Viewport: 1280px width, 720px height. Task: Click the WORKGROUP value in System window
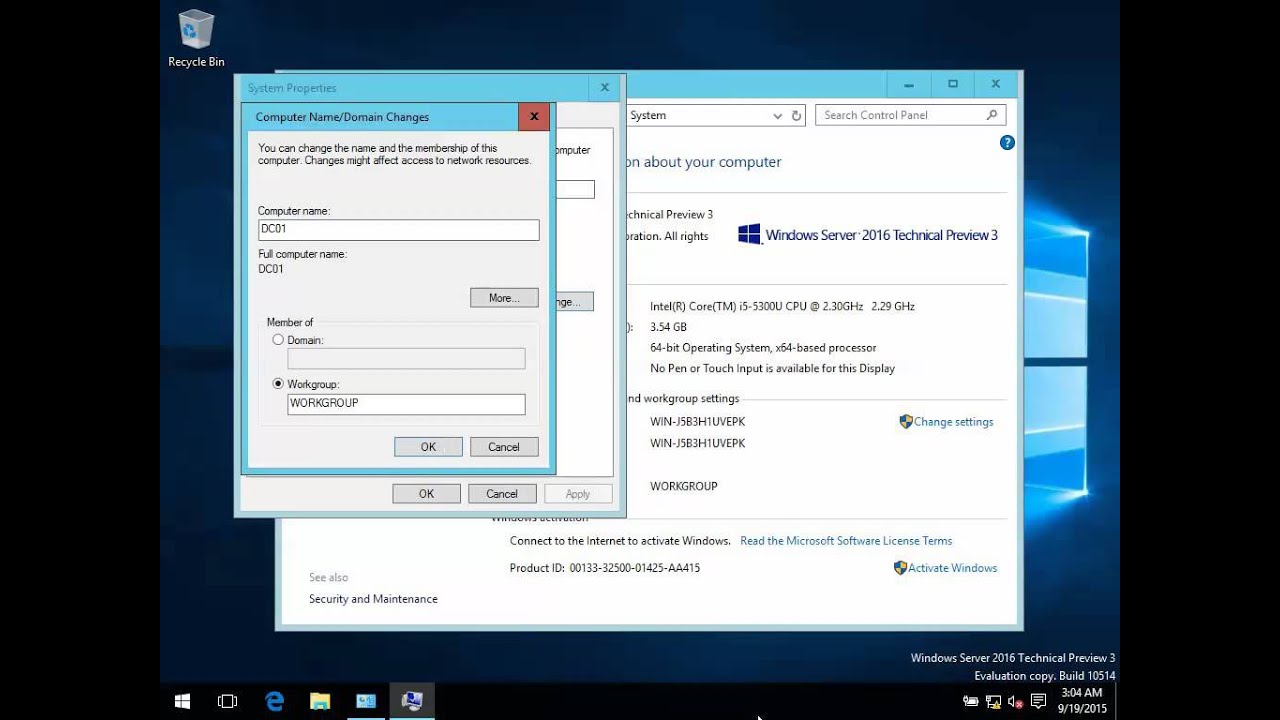[684, 486]
